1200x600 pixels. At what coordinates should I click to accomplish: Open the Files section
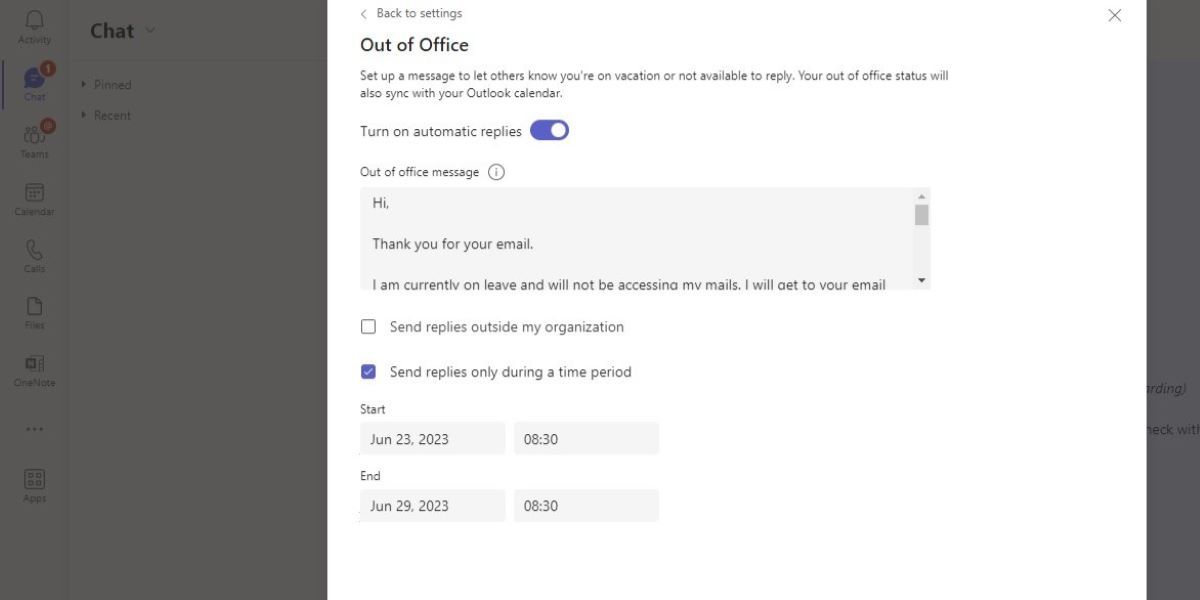pos(34,310)
